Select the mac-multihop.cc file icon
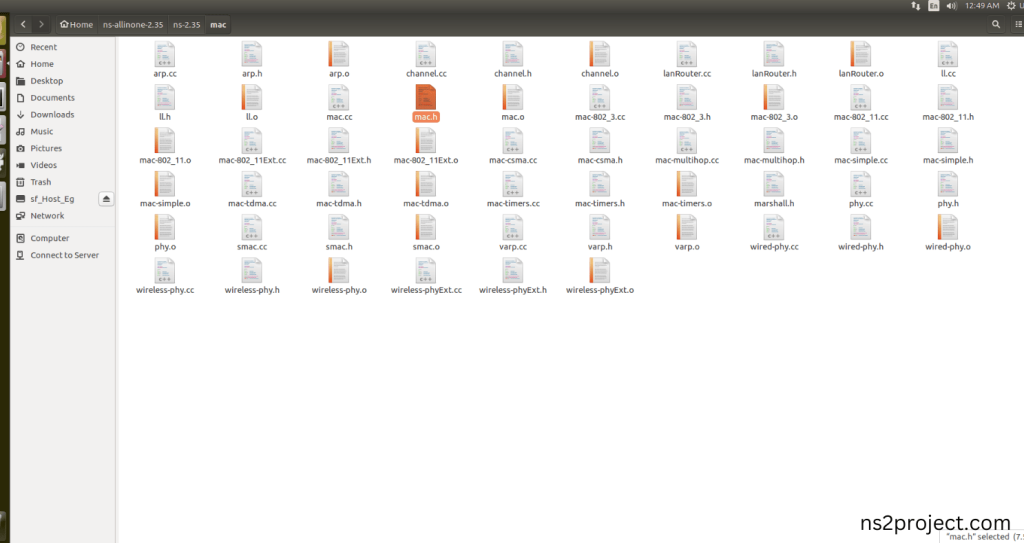1024x543 pixels. tap(686, 140)
